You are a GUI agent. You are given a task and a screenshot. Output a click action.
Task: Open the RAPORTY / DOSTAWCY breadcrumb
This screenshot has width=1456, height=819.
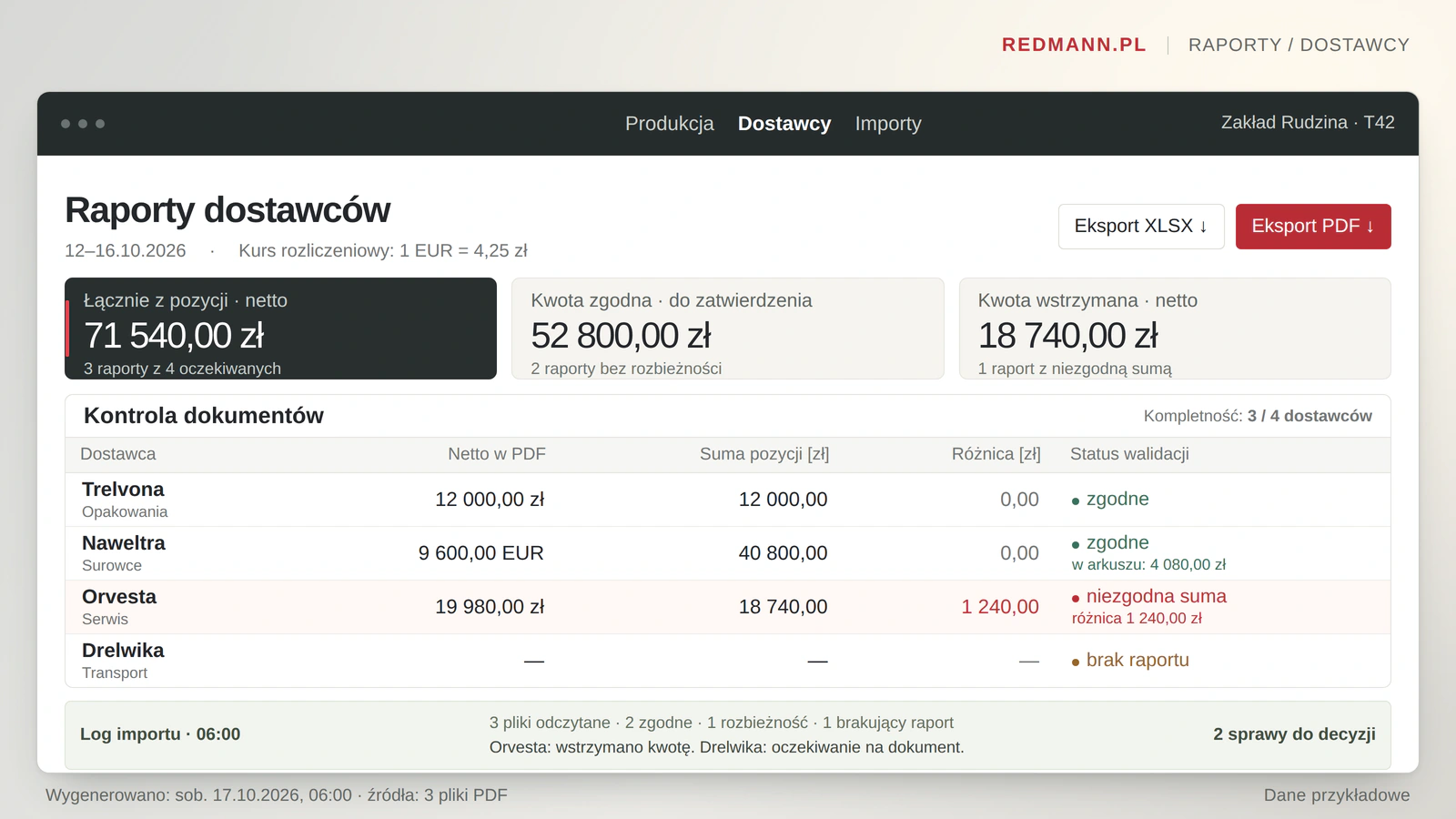pyautogui.click(x=1299, y=45)
